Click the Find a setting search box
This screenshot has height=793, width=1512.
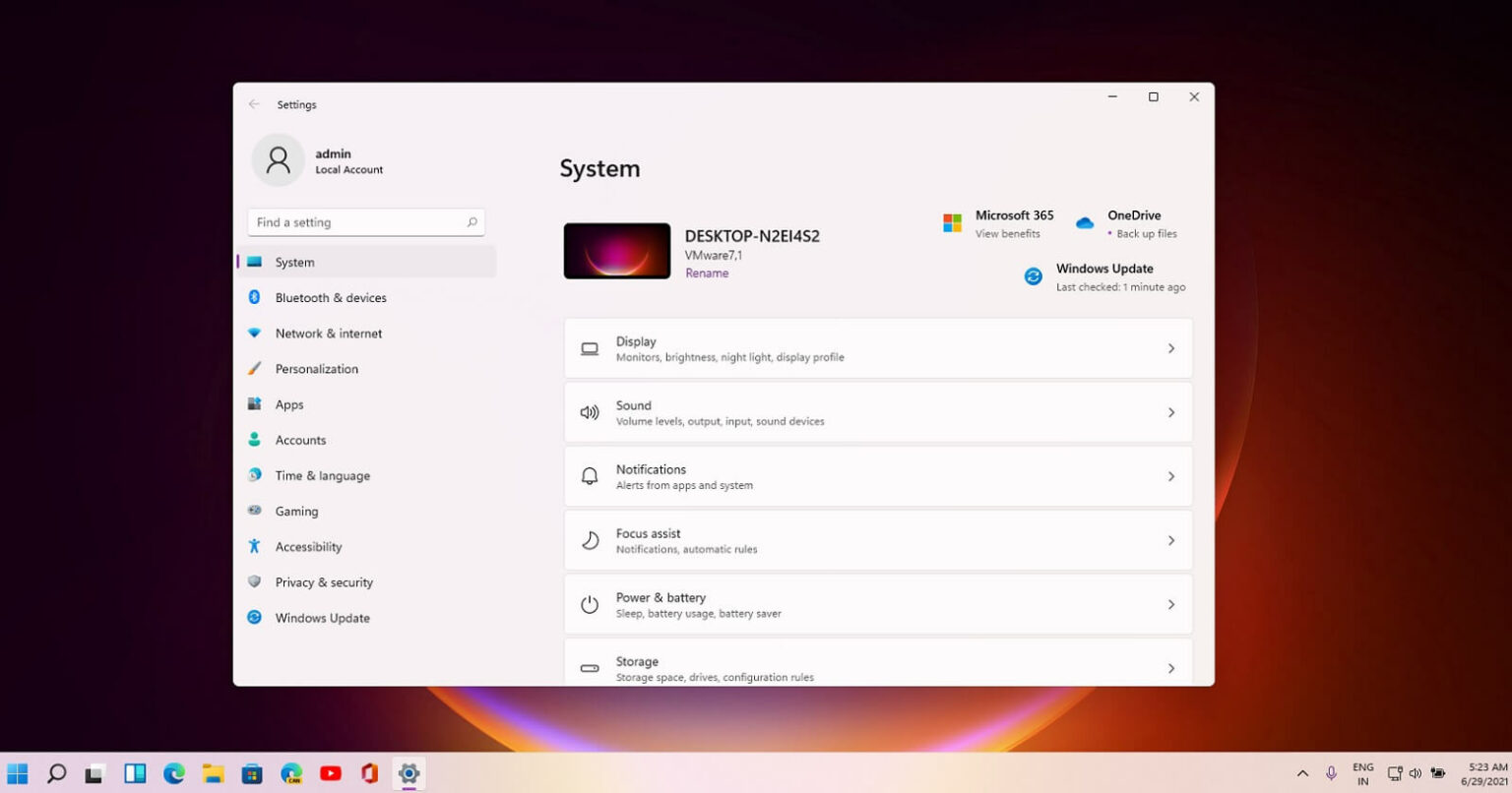click(365, 222)
